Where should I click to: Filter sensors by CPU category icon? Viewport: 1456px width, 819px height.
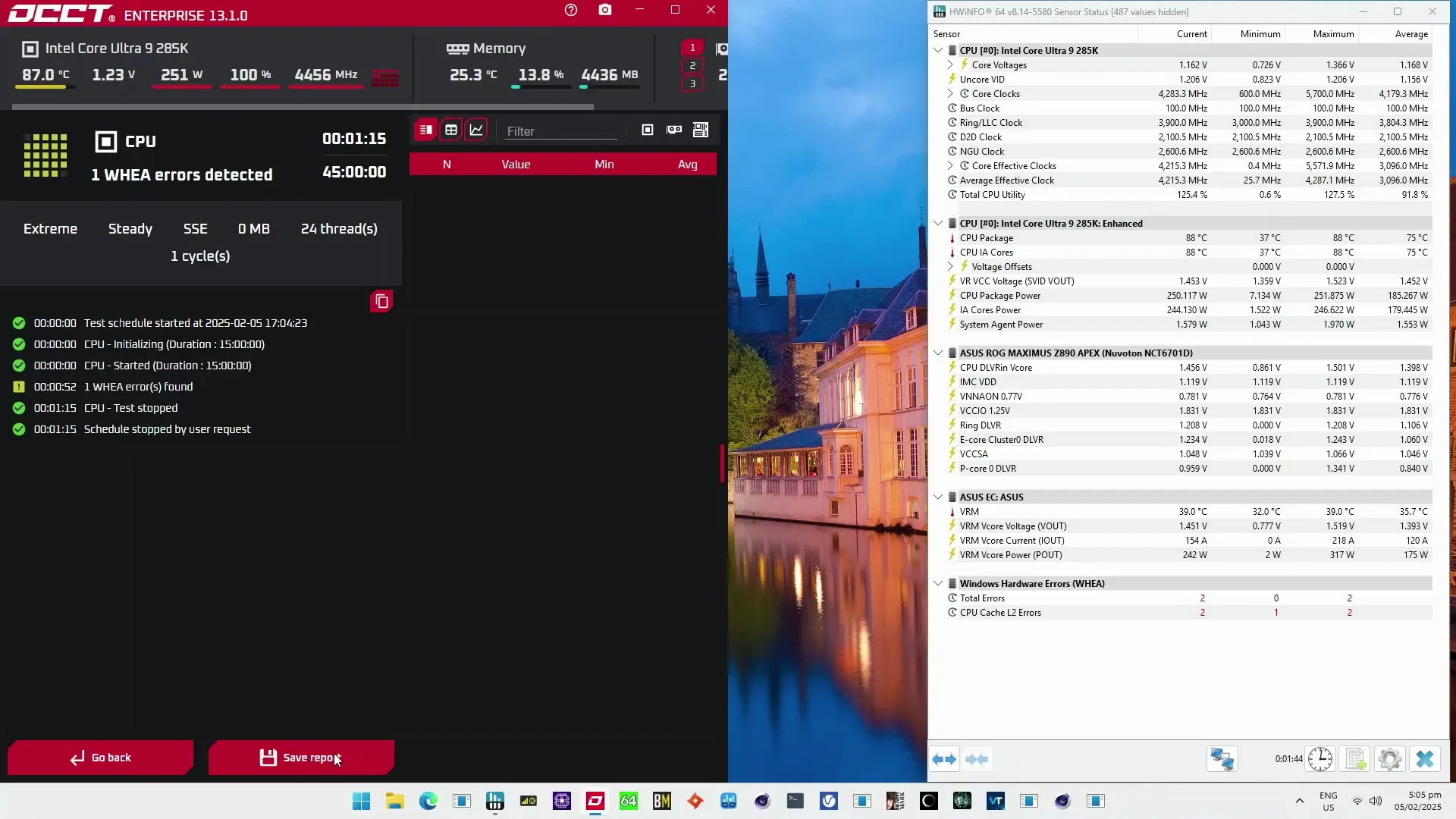(x=647, y=130)
